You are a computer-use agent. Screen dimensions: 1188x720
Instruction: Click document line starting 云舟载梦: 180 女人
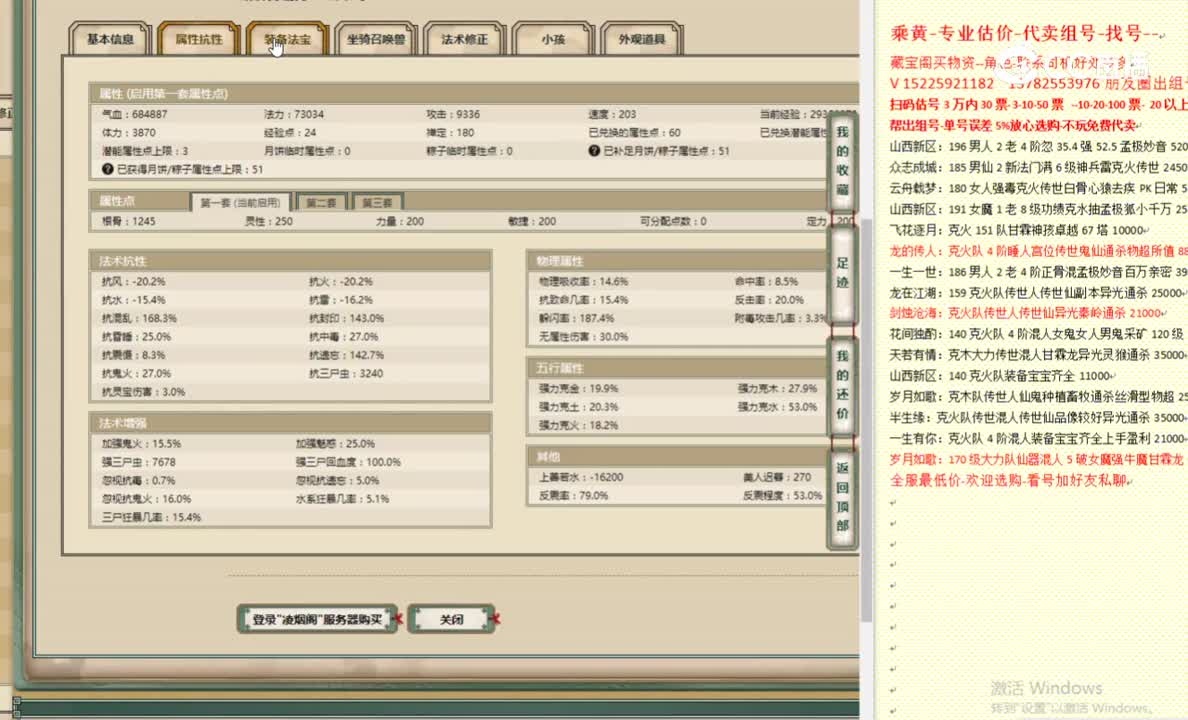point(1038,188)
